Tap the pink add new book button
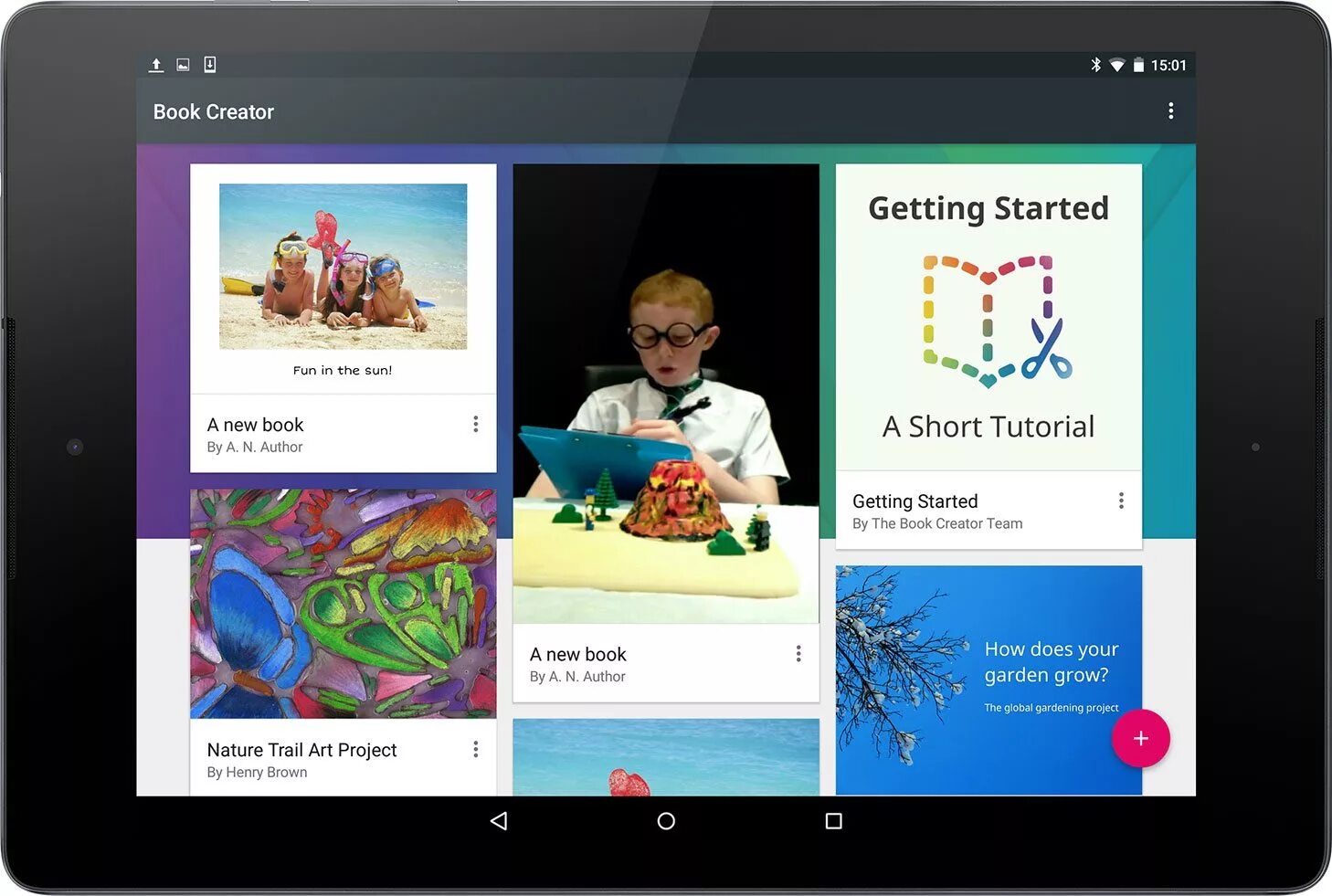Screen dimensions: 1332x896 point(1140,738)
